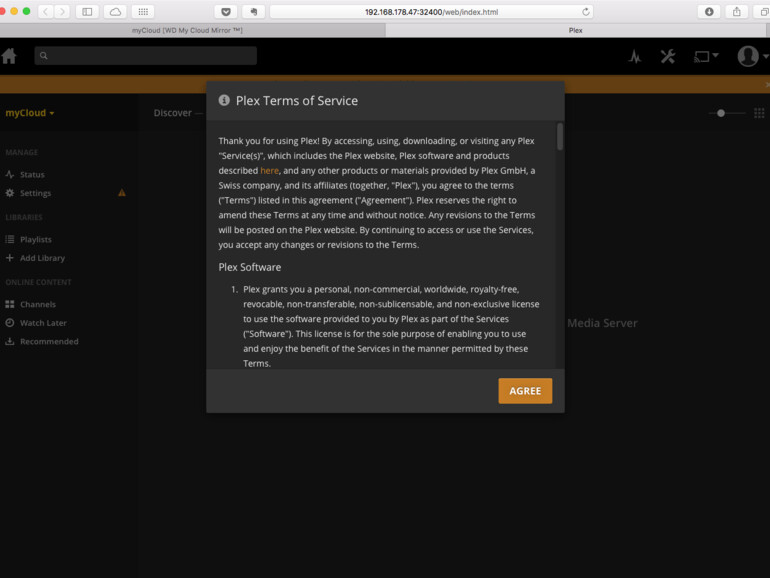The height and width of the screenshot is (578, 770).
Task: Reload the page with the refresh icon
Action: (585, 12)
